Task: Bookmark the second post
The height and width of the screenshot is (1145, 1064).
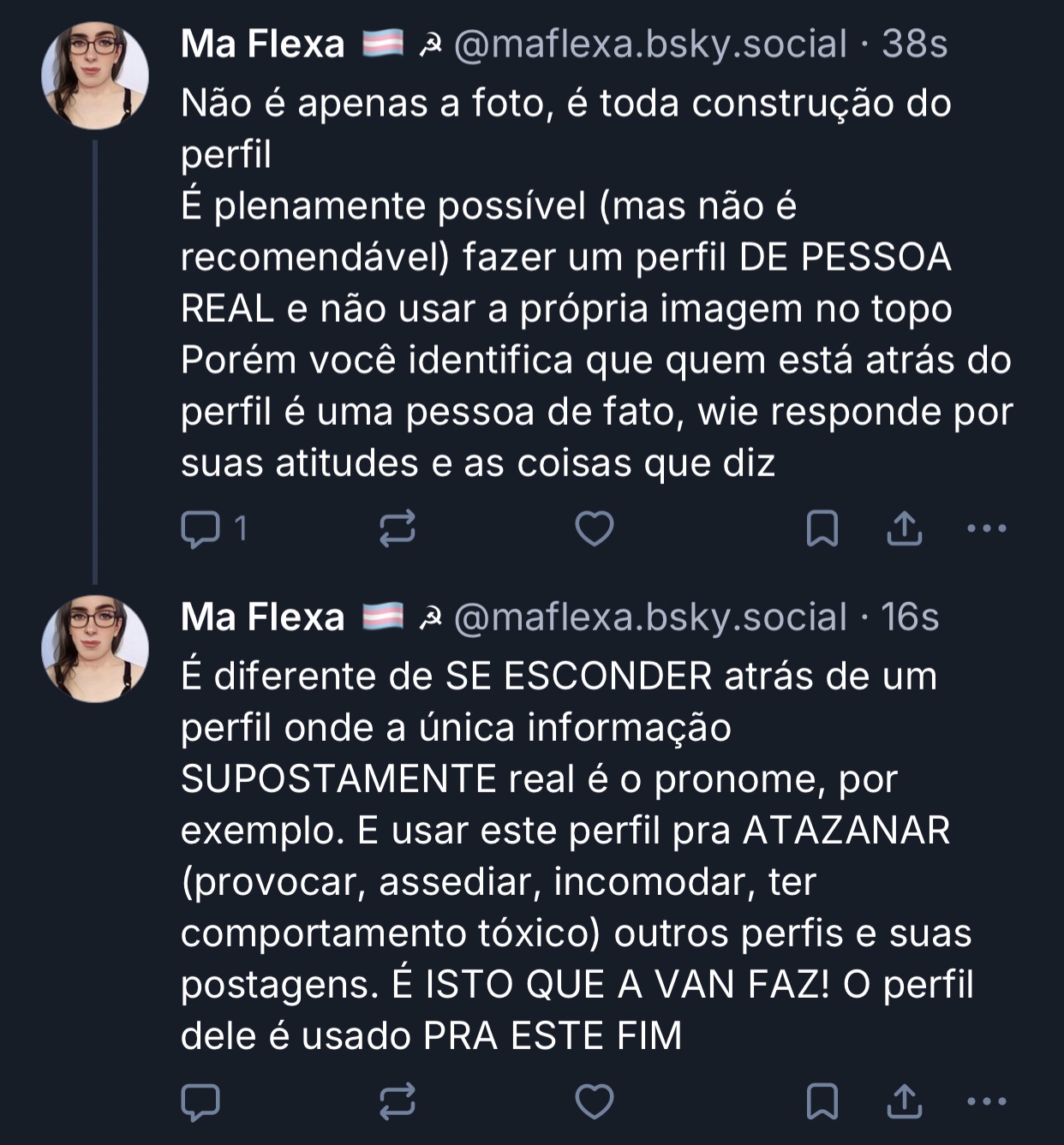Action: [x=822, y=1101]
